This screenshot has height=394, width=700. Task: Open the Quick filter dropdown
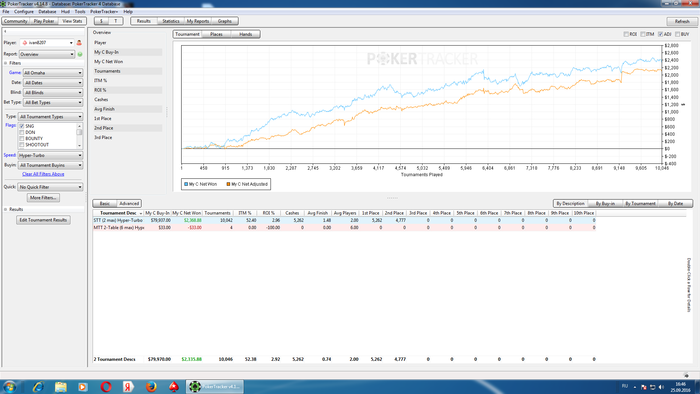pos(50,187)
